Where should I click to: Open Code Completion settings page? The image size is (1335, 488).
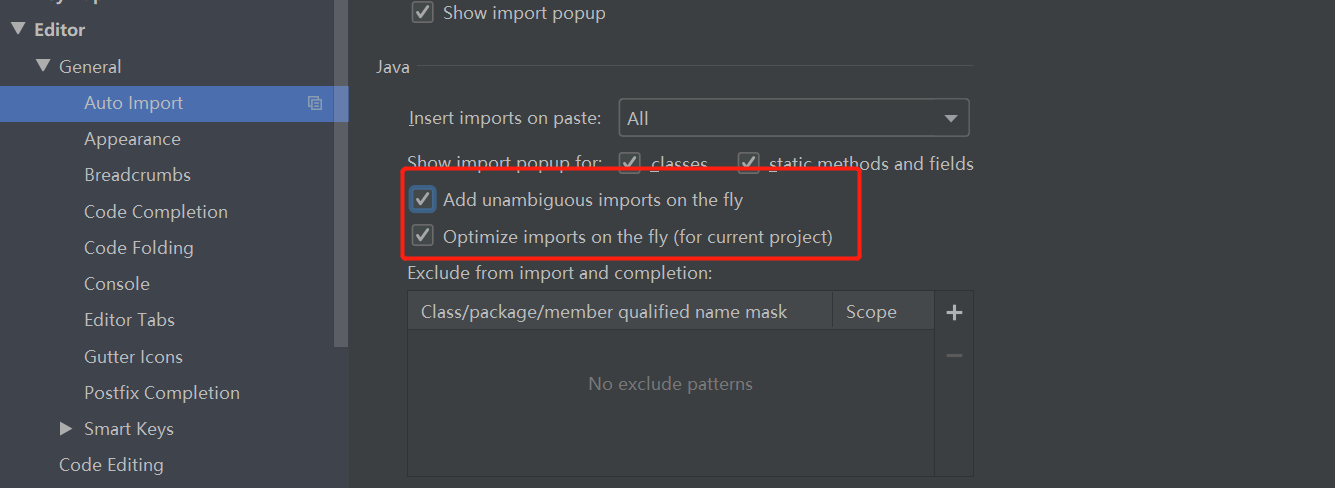(x=156, y=211)
